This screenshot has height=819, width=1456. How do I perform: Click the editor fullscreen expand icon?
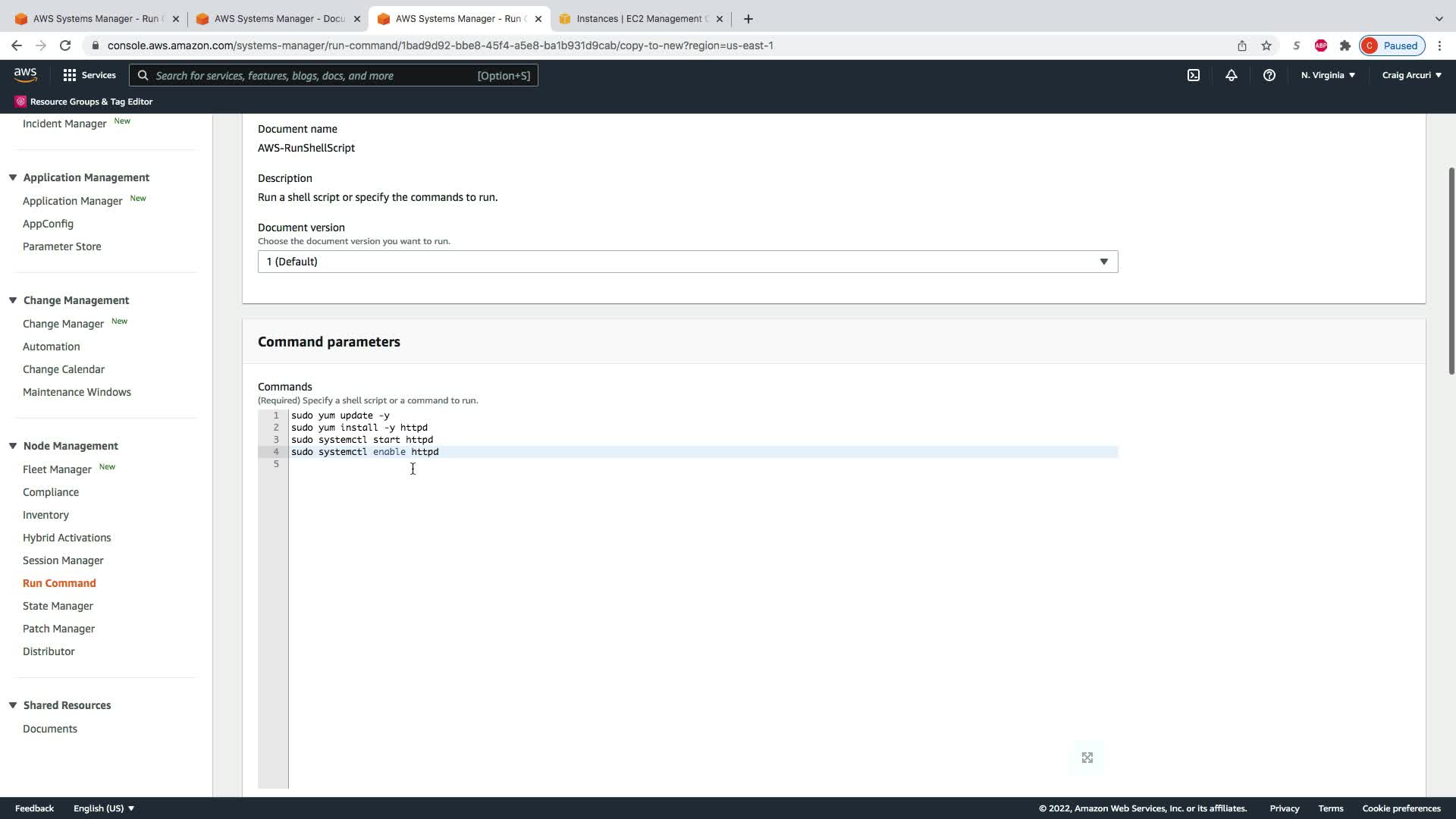1087,758
